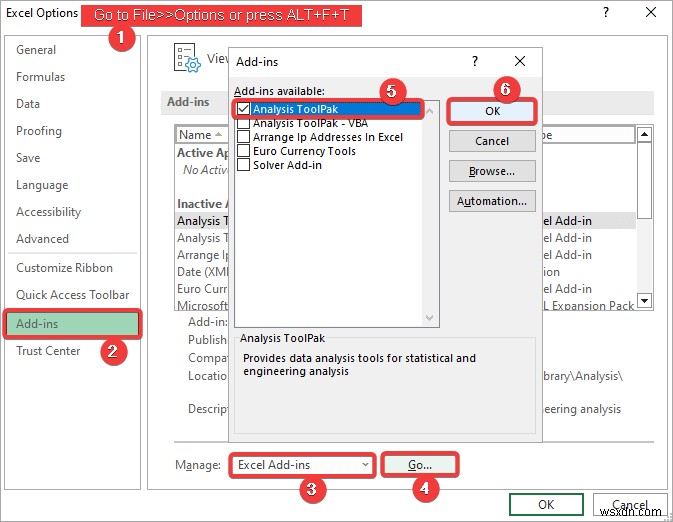Screen dimensions: 673x522
Task: Select Add-ins in the sidebar
Action: pyautogui.click(x=72, y=324)
